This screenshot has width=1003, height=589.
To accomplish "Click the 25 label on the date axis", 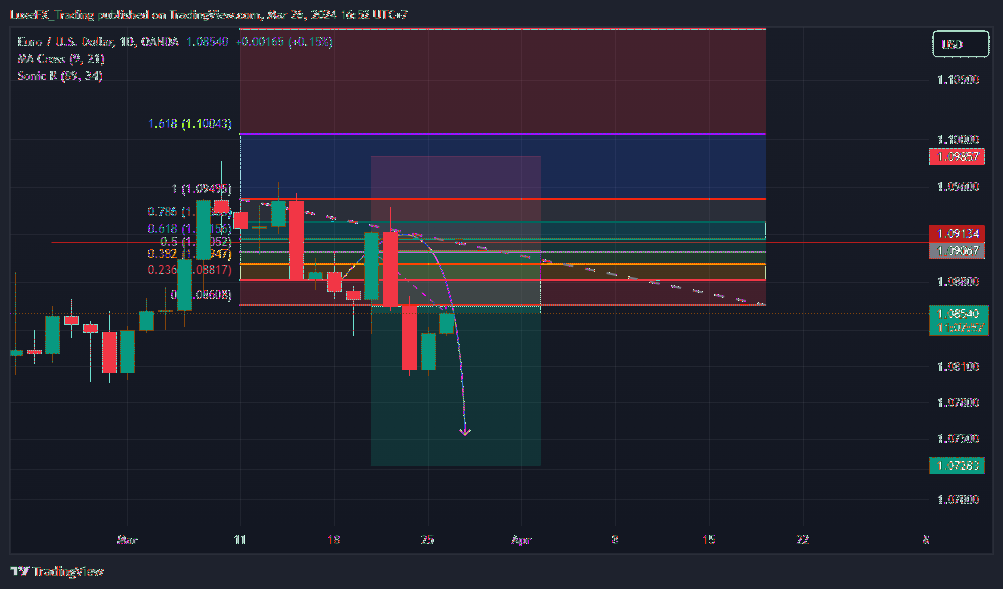I will [x=427, y=540].
